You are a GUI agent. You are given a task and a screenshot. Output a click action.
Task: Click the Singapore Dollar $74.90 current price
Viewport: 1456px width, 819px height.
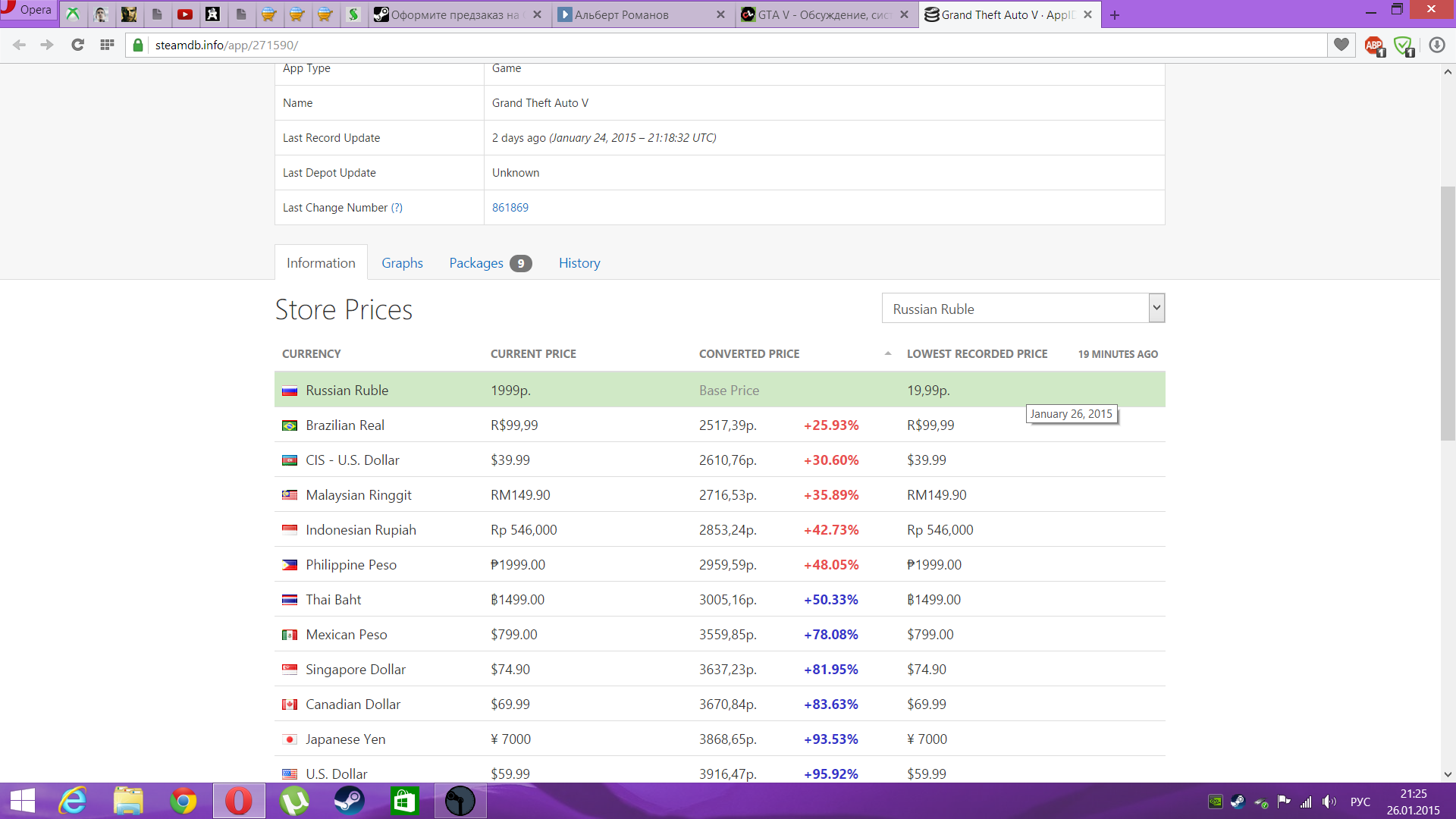510,670
